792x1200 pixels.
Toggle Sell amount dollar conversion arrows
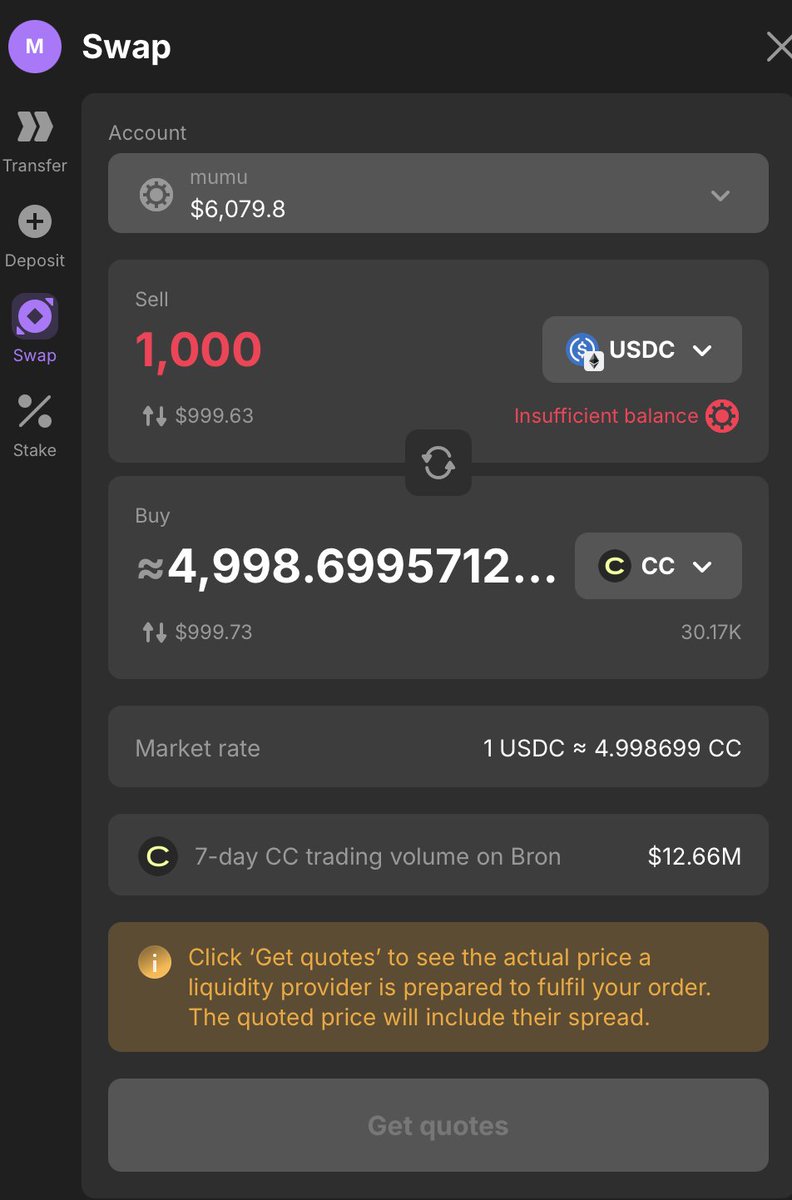pos(154,416)
